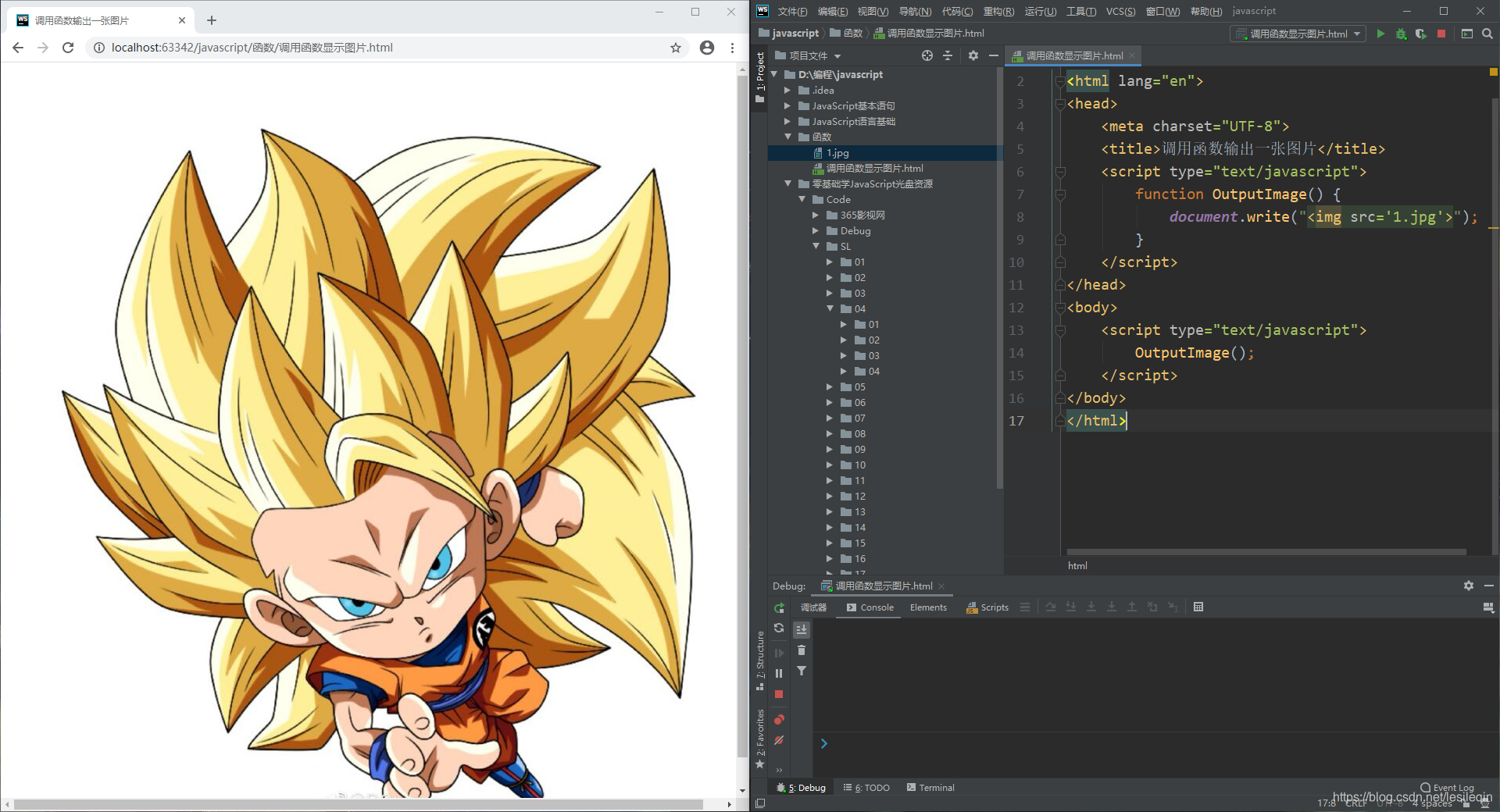The width and height of the screenshot is (1500, 812).
Task: Click the red Stop icon in top toolbar
Action: click(1441, 34)
